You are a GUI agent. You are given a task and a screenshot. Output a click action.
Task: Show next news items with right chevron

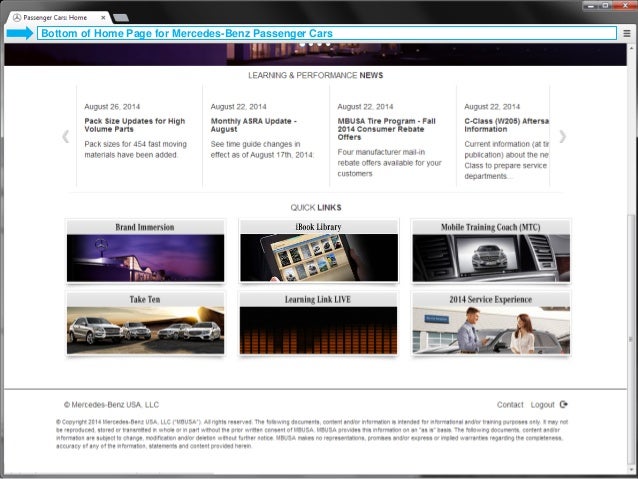tap(562, 137)
